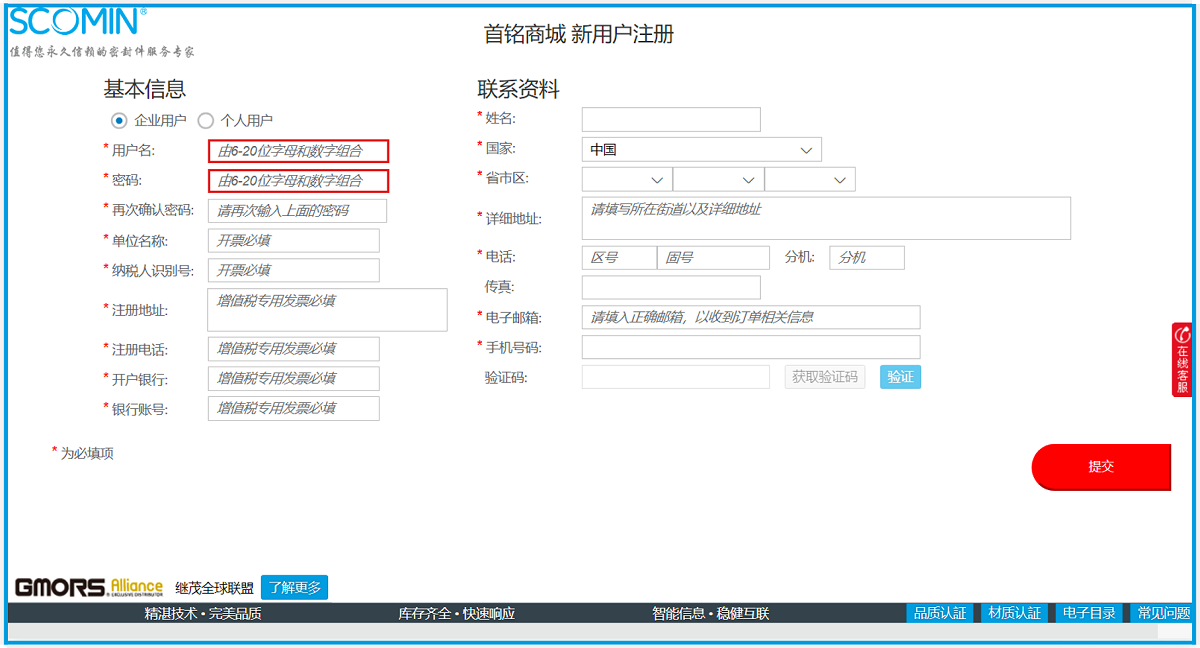1200x648 pixels.
Task: Select the 企业用户 radio button
Action: 119,120
